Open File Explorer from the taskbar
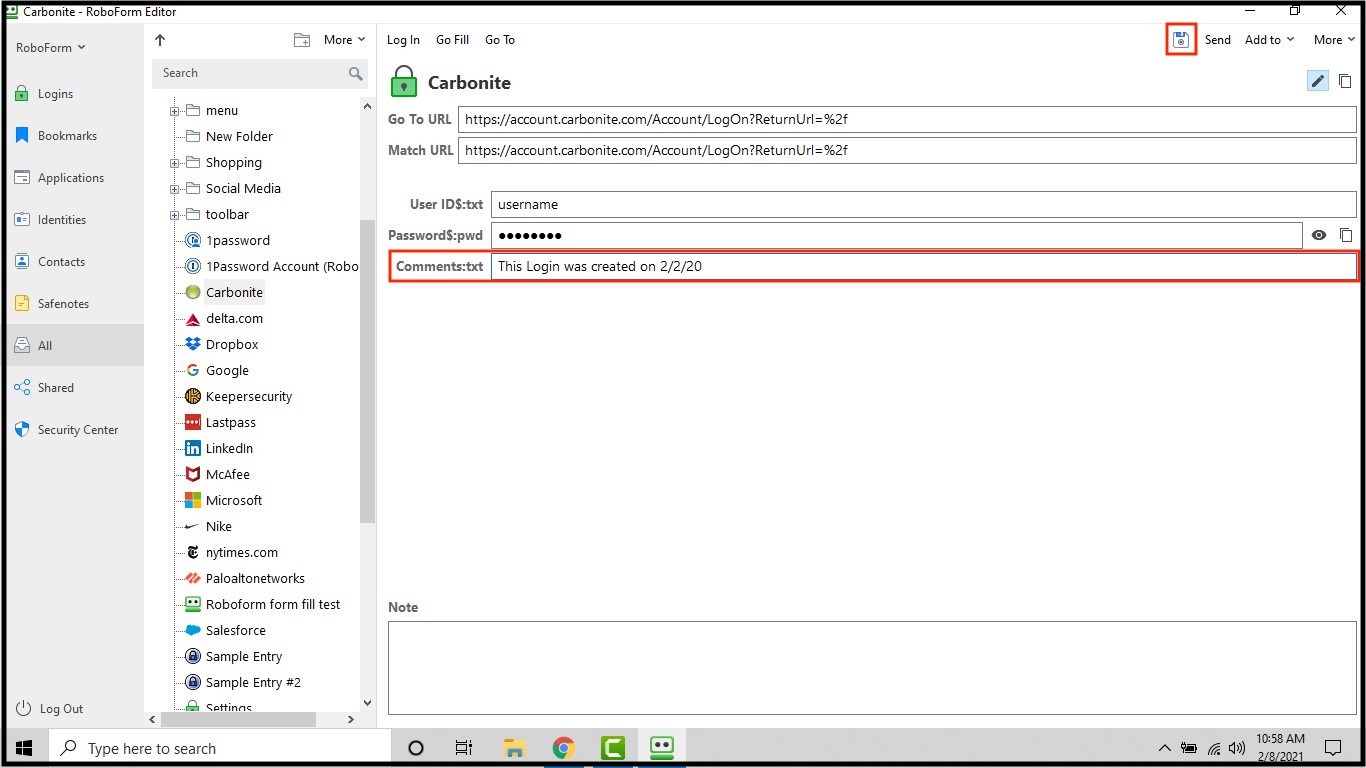This screenshot has height=768, width=1366. pyautogui.click(x=515, y=748)
